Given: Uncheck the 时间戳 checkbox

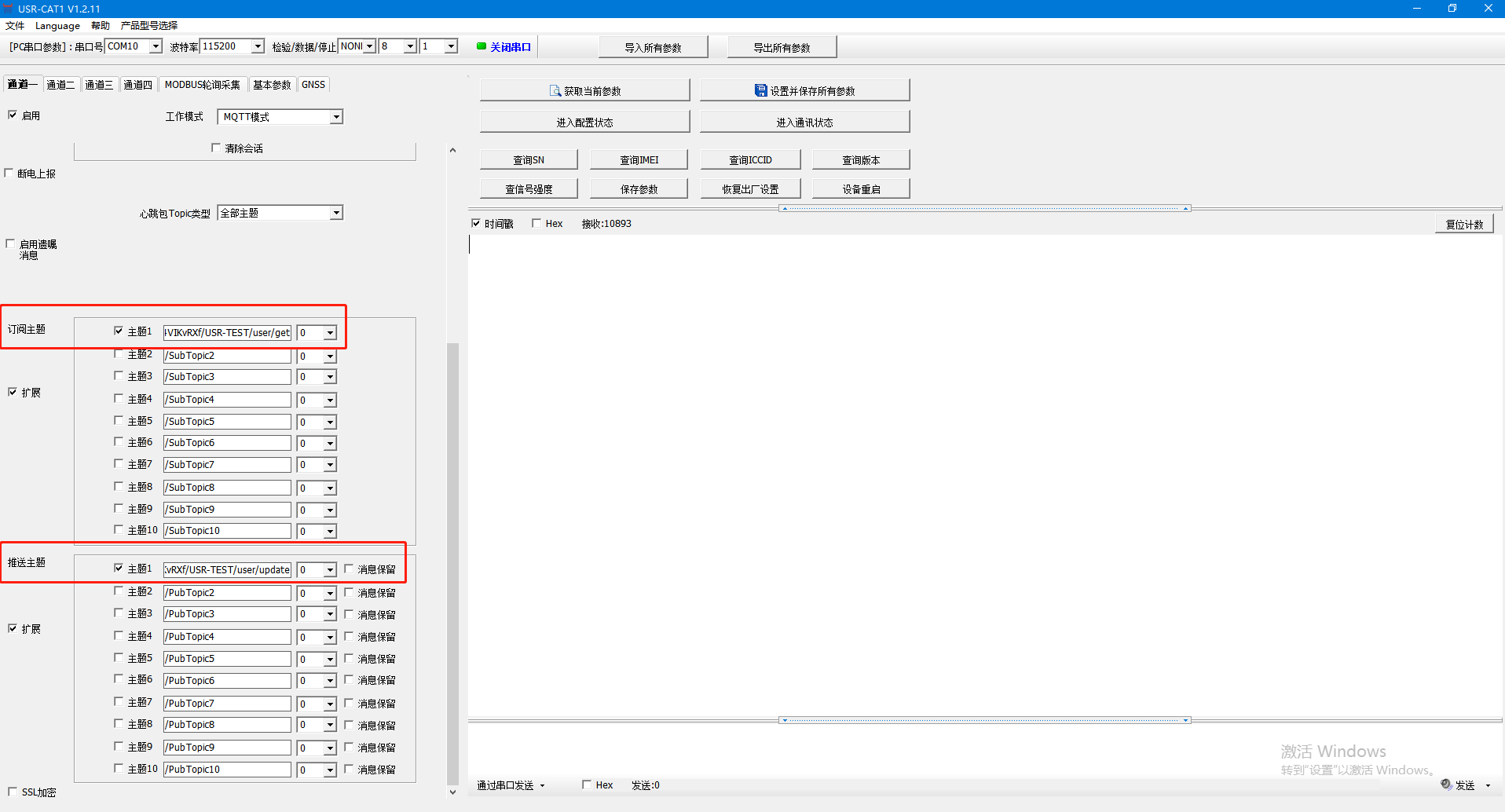Looking at the screenshot, I should click(476, 224).
